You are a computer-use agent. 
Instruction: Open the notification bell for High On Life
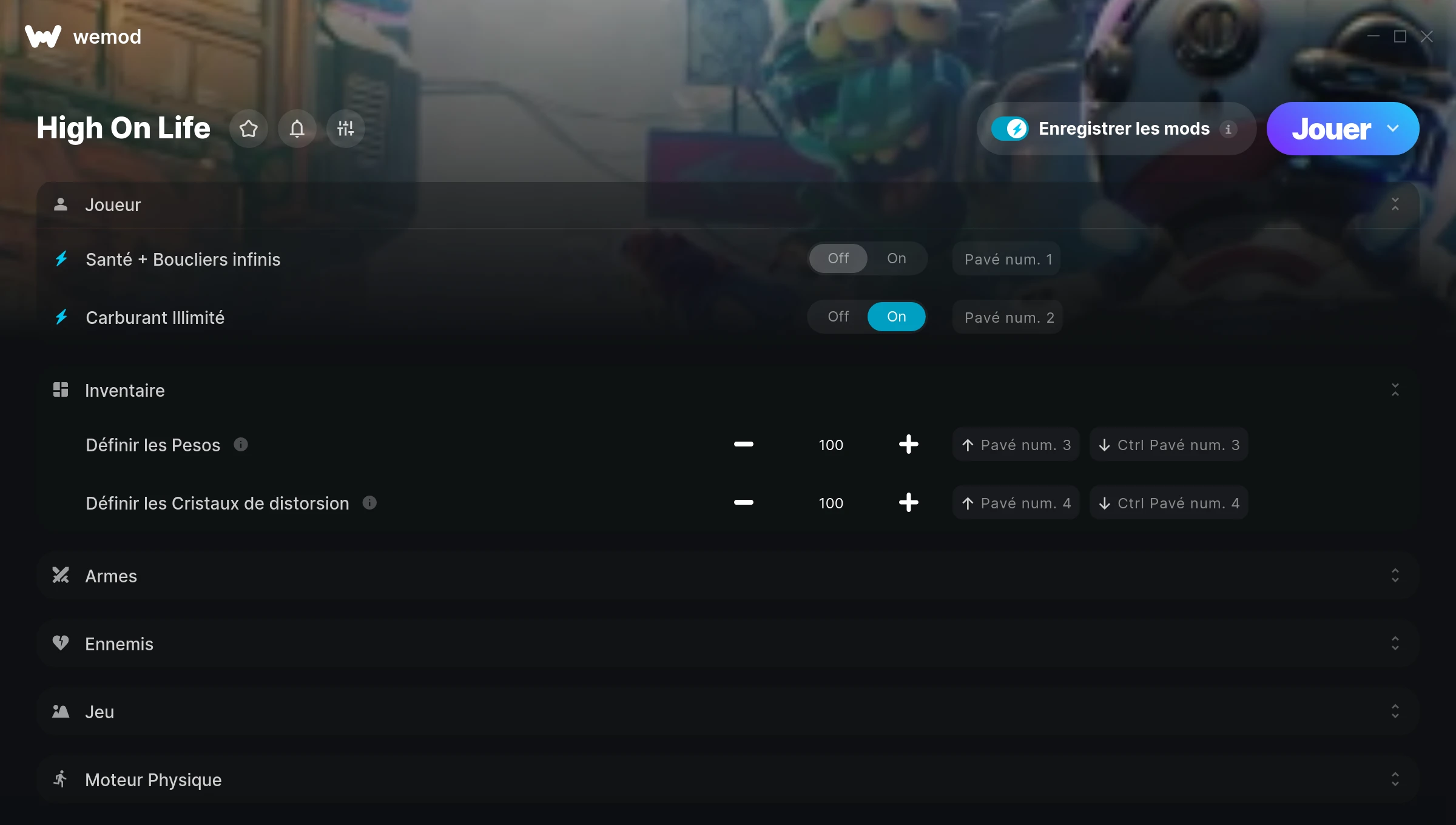297,129
